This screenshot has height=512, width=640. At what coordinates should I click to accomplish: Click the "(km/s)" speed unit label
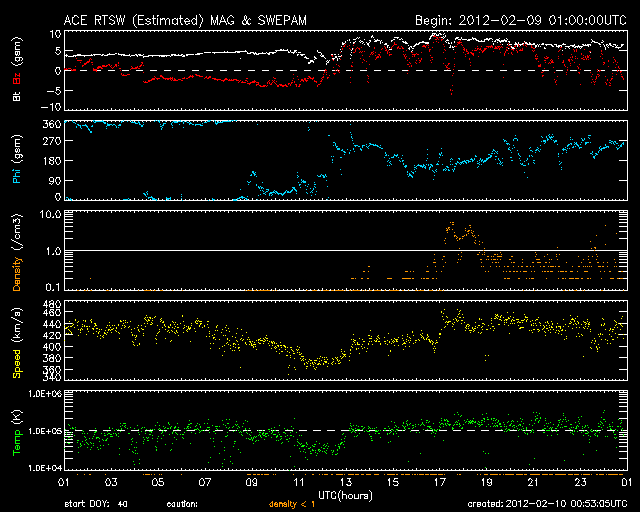(x=17, y=325)
